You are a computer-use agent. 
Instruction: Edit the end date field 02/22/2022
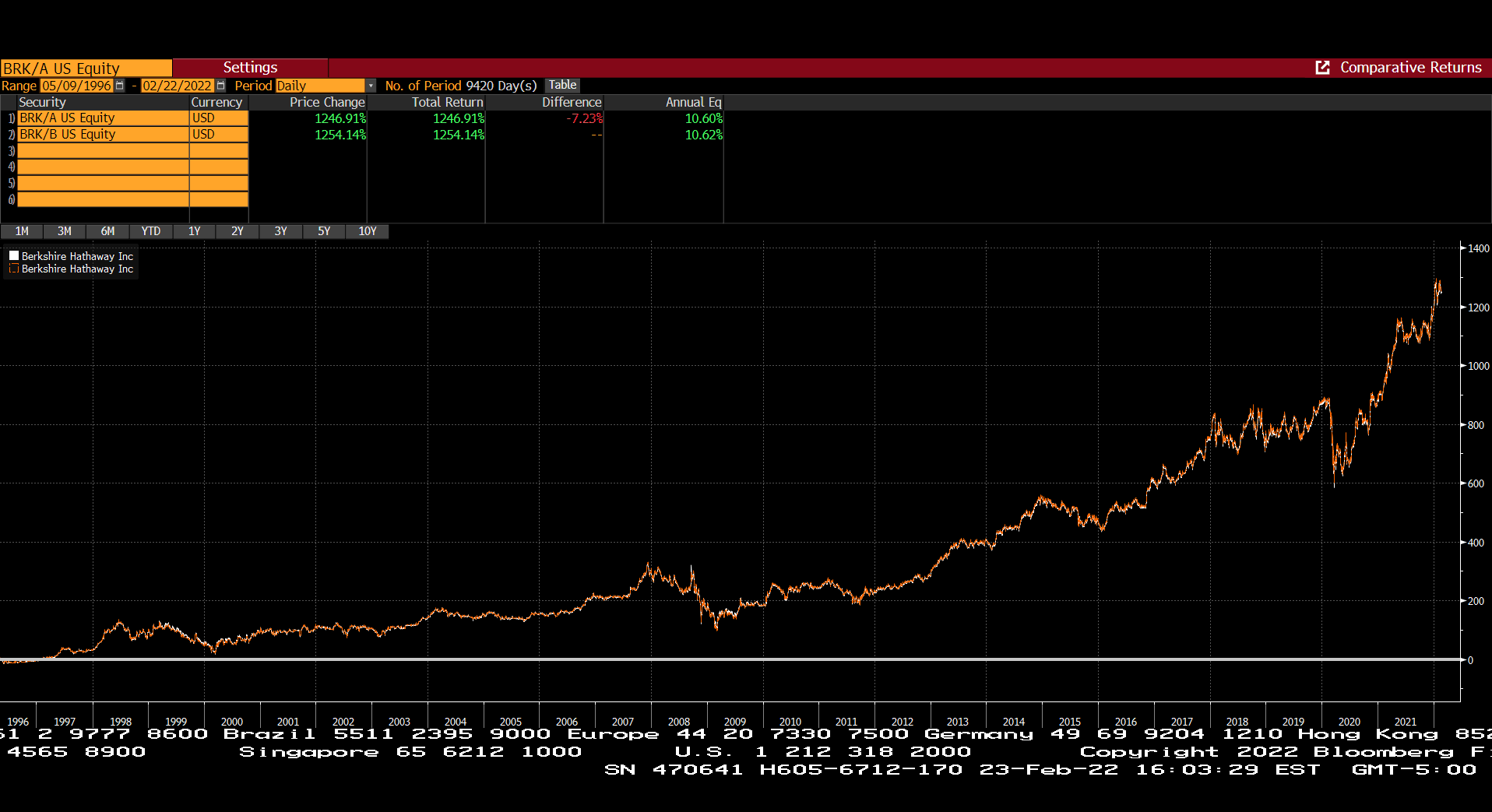(x=177, y=86)
